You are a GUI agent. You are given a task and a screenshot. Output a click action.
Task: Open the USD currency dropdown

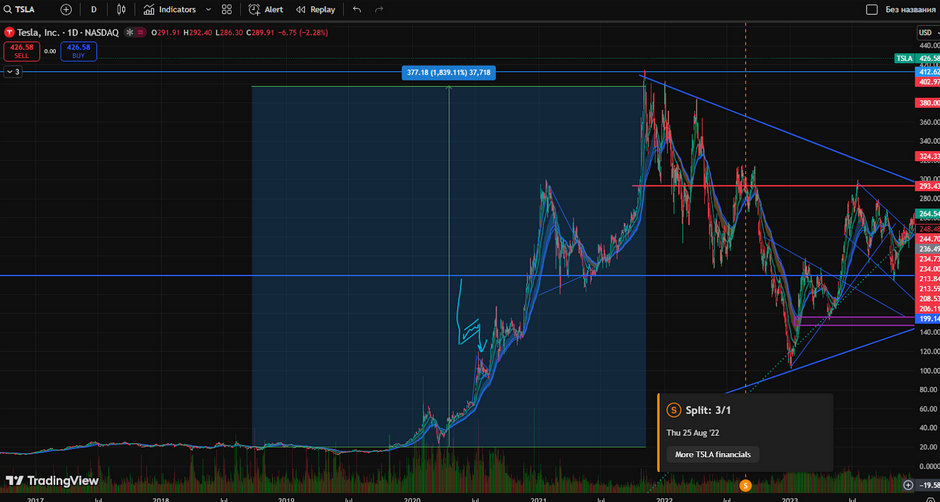coord(927,33)
